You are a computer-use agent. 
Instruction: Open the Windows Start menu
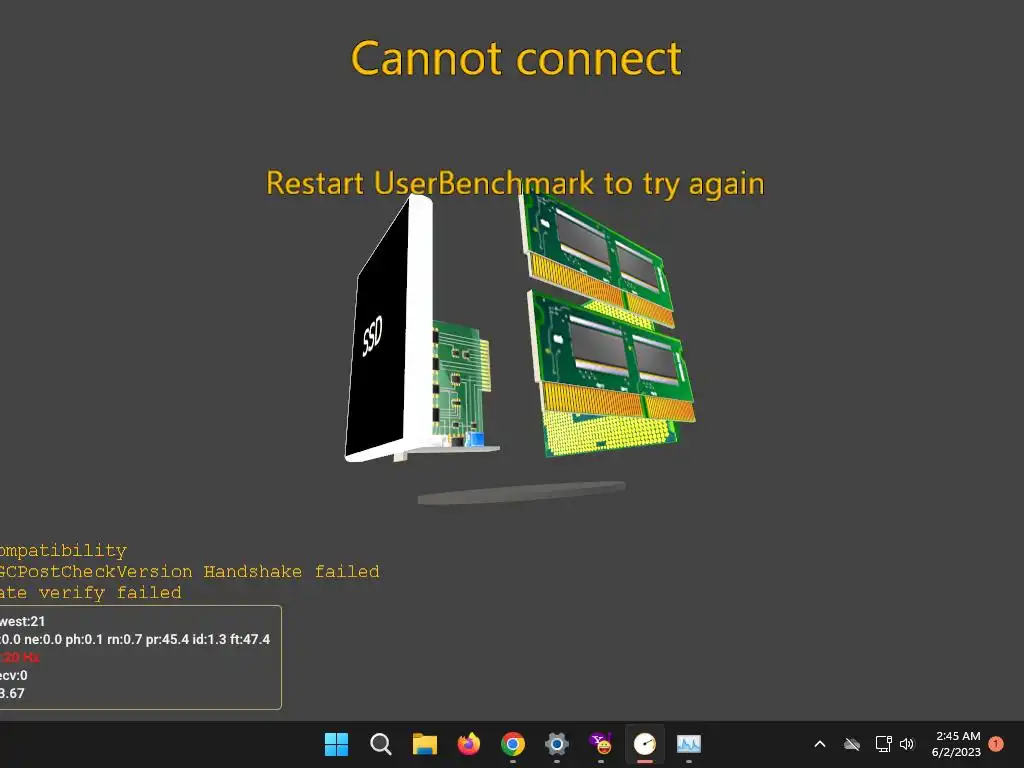coord(336,744)
